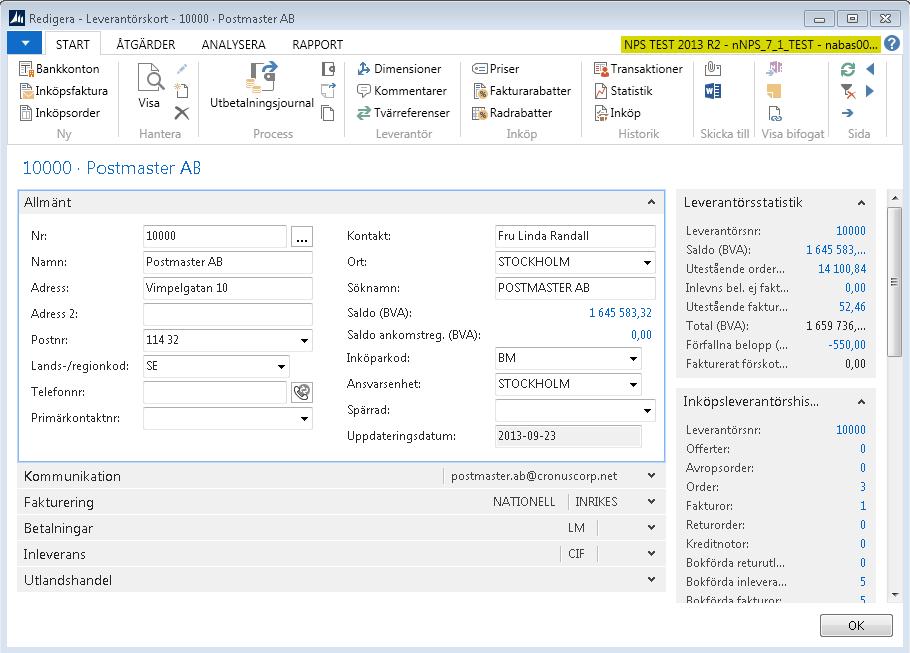Open the Utbetalningsjournal

pyautogui.click(x=262, y=86)
